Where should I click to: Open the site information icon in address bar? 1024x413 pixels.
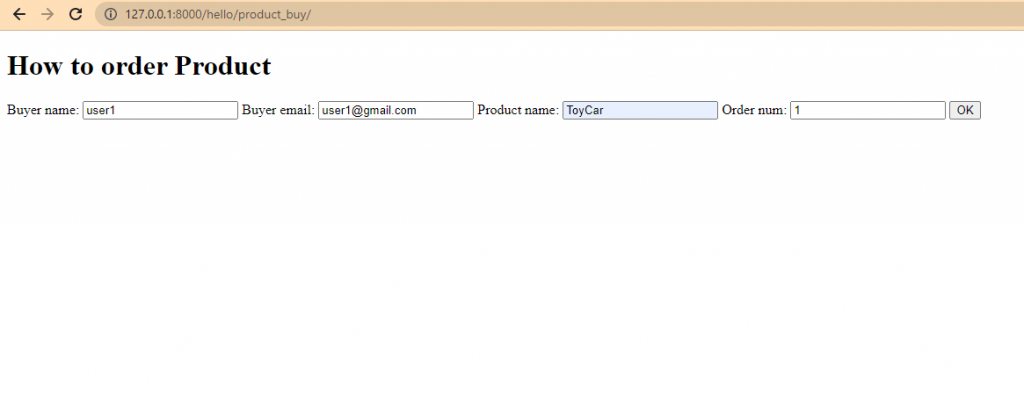(x=111, y=14)
